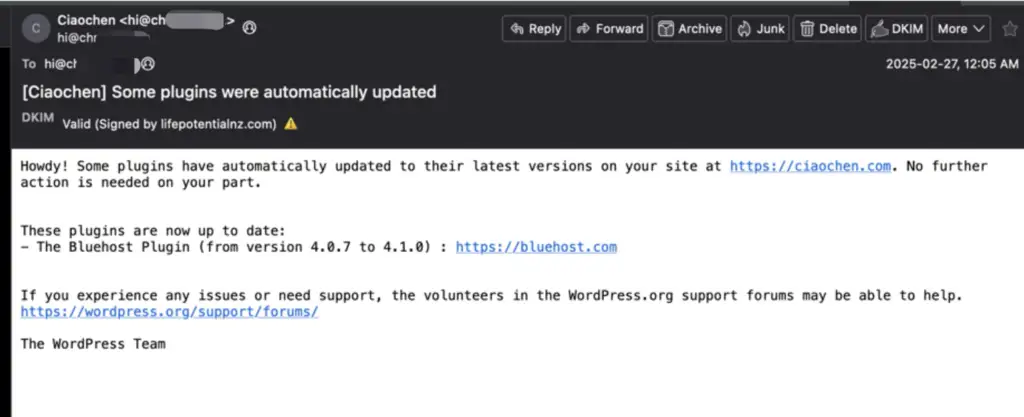Visit the WordPress support forums link
The image size is (1024, 417).
pos(170,312)
